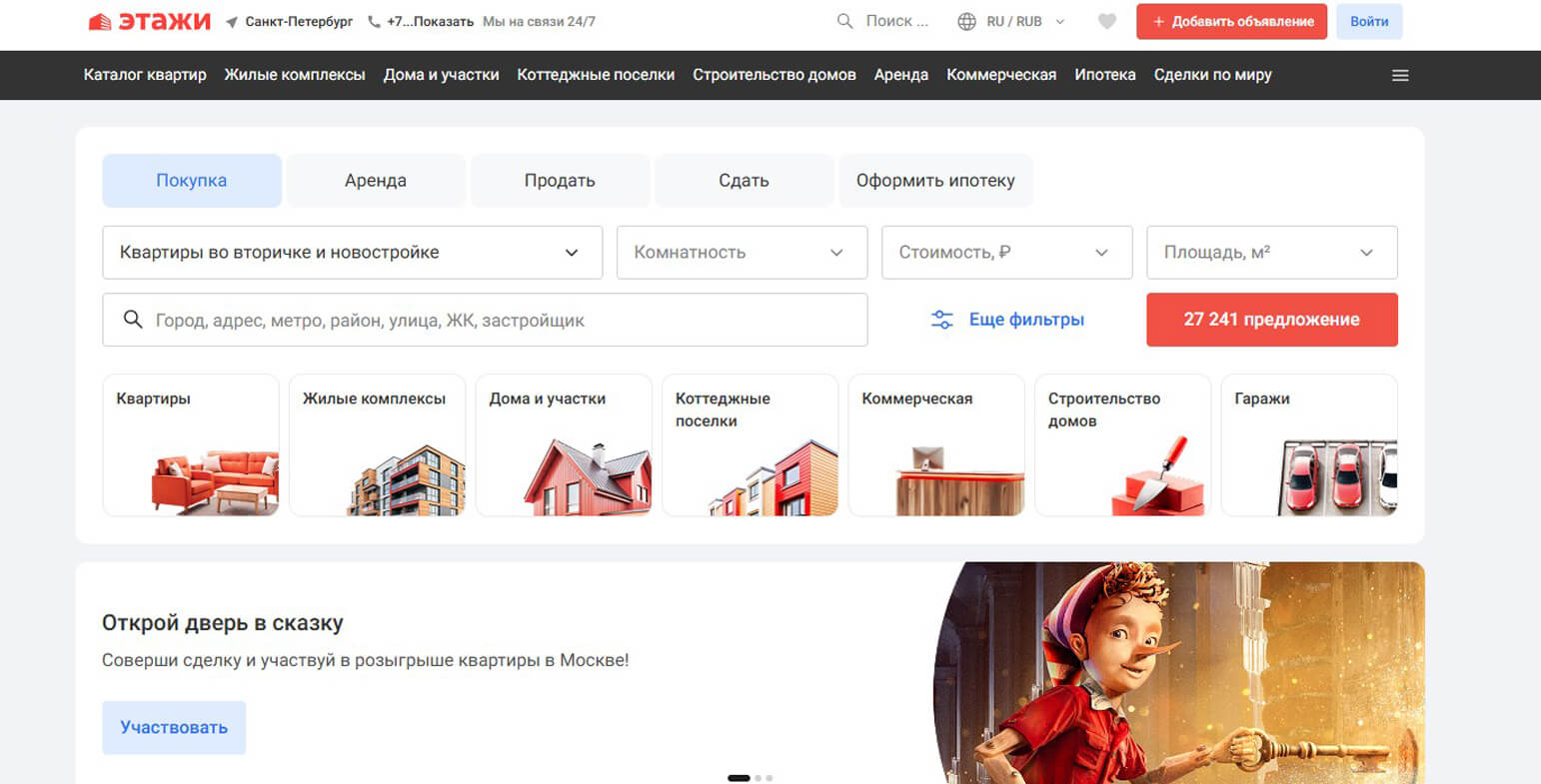The image size is (1541, 784).
Task: Click the location arrow icon beside Санкт-Петербург
Action: tap(232, 22)
